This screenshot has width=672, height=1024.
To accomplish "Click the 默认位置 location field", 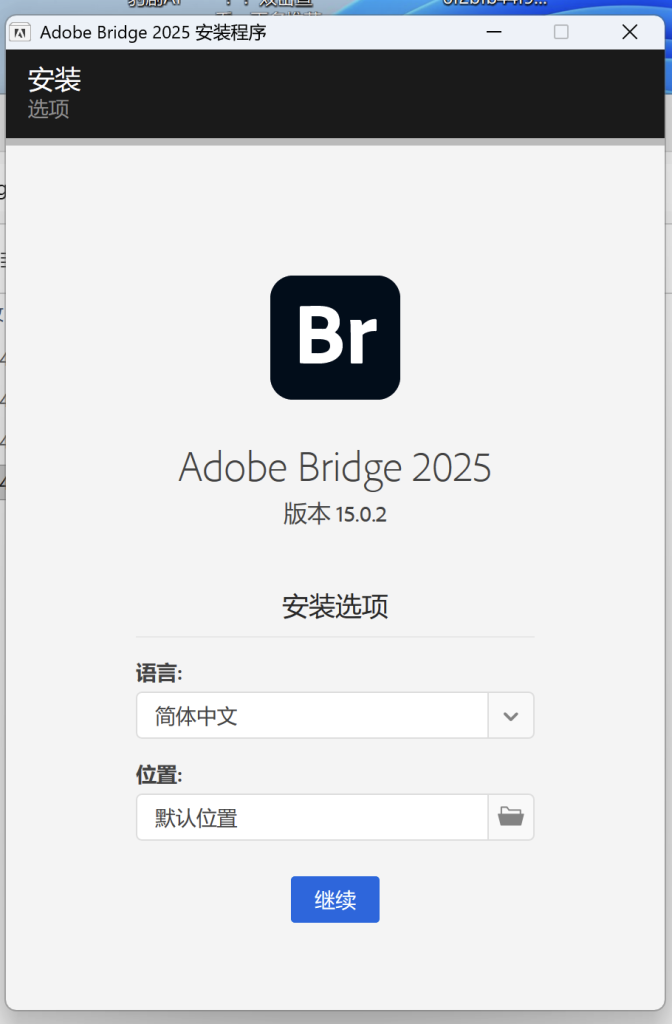I will tap(311, 818).
